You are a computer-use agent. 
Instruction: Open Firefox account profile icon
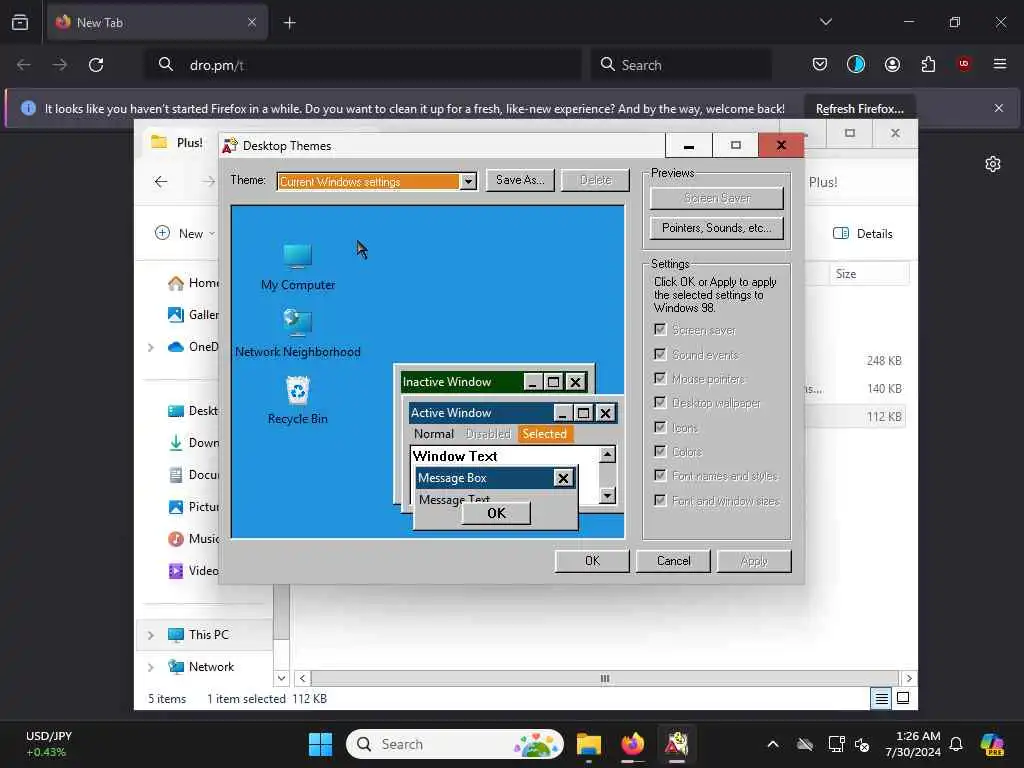pyautogui.click(x=892, y=65)
